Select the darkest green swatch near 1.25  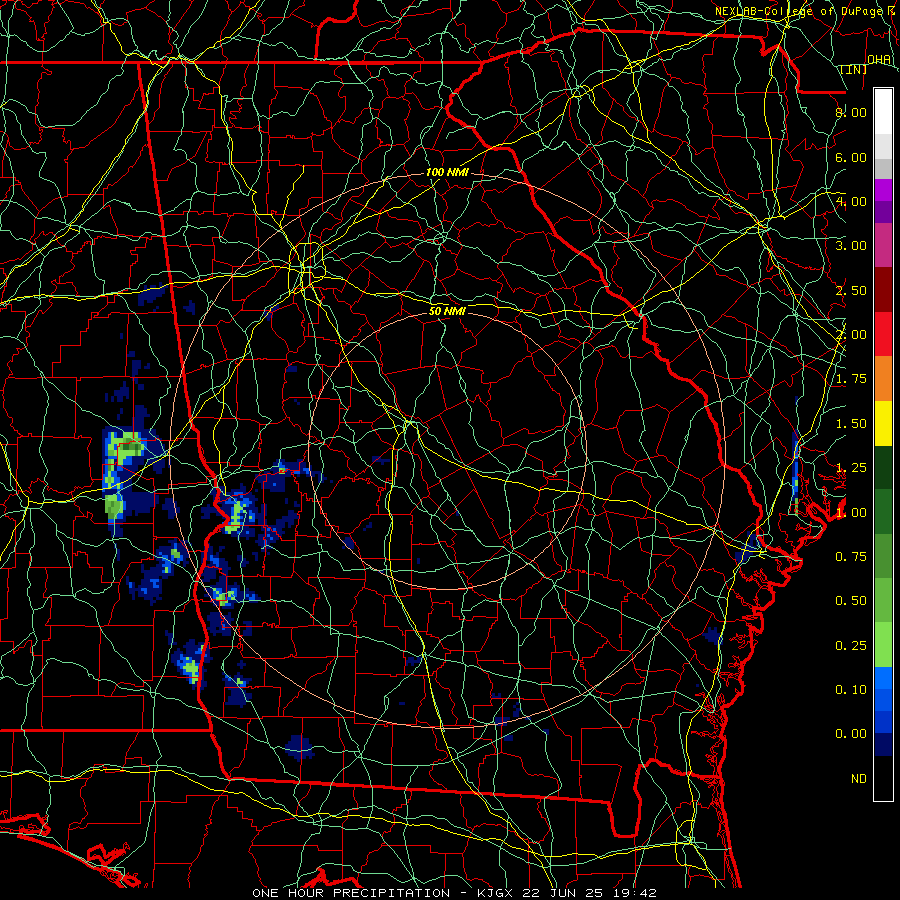883,467
